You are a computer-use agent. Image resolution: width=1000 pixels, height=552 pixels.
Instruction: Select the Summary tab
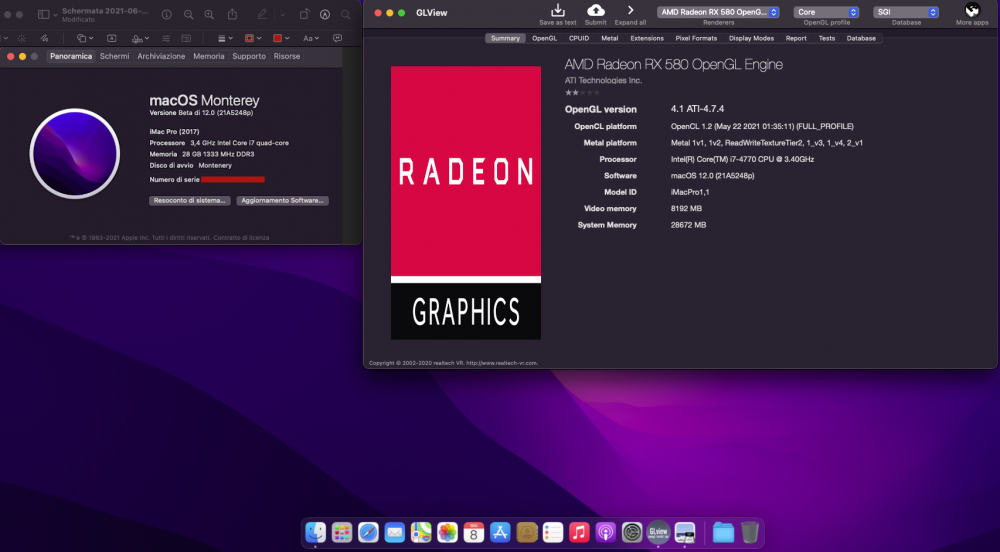tap(505, 38)
